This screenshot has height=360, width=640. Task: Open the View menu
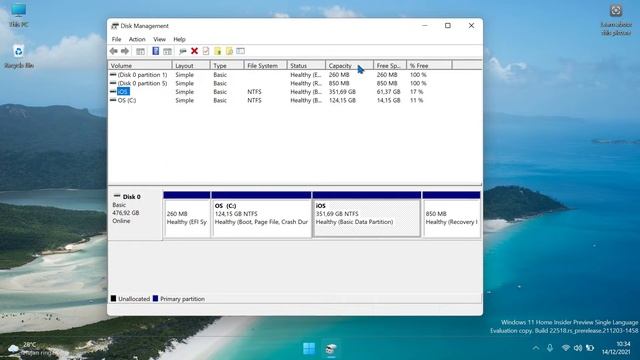coord(159,39)
